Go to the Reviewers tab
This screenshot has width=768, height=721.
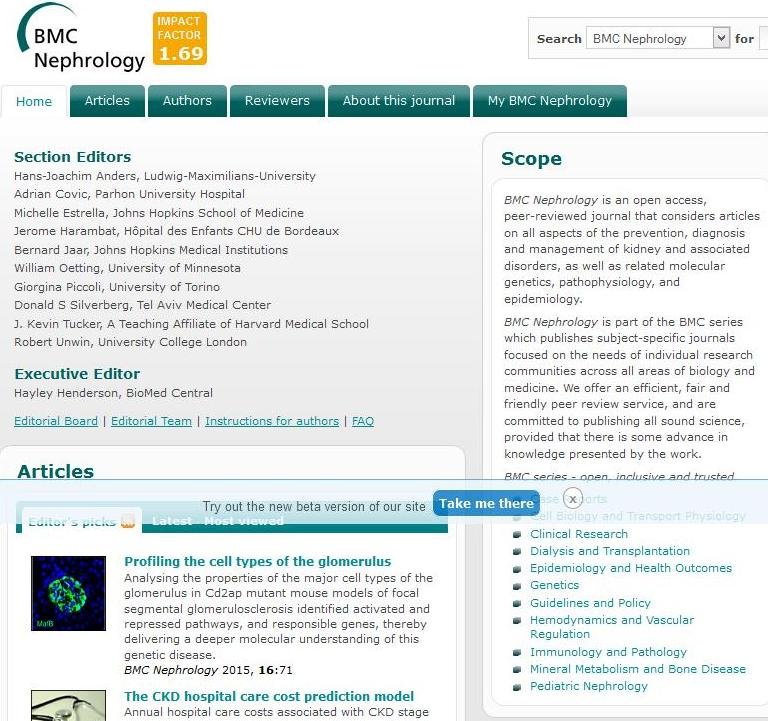277,101
